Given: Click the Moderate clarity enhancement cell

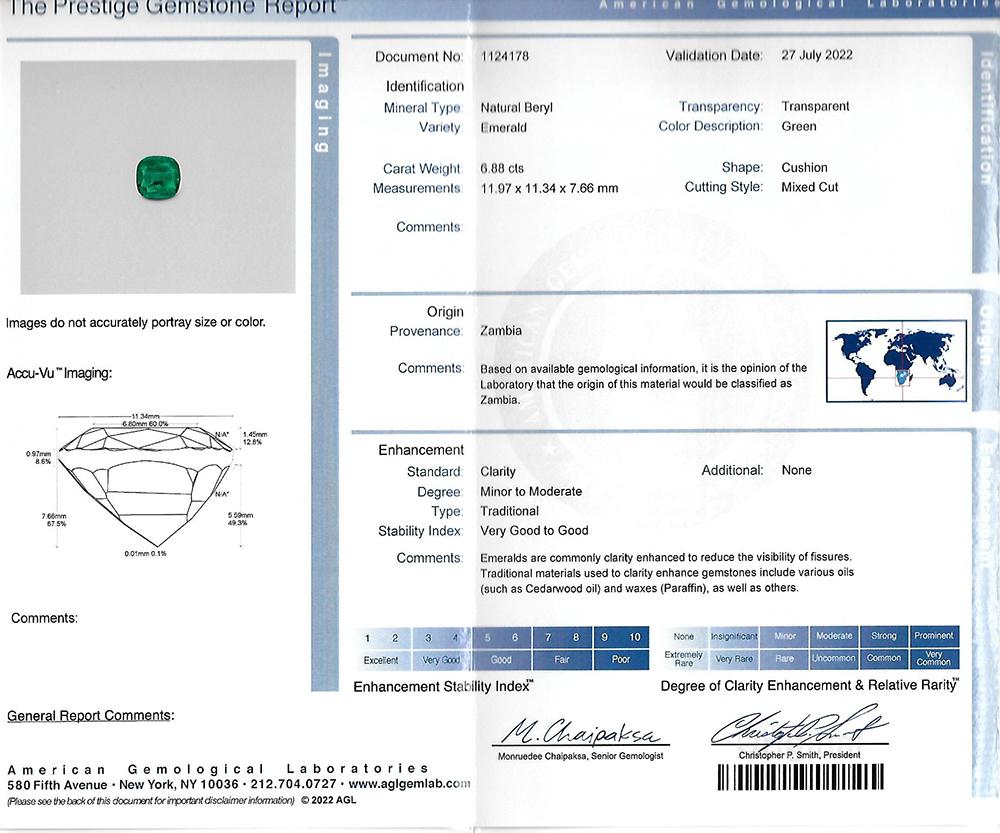Looking at the screenshot, I should point(834,636).
